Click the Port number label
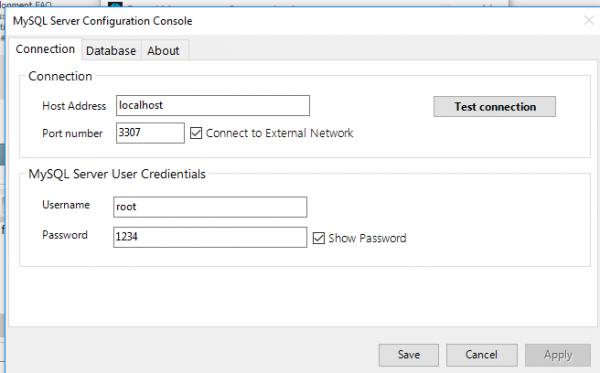 (x=72, y=134)
